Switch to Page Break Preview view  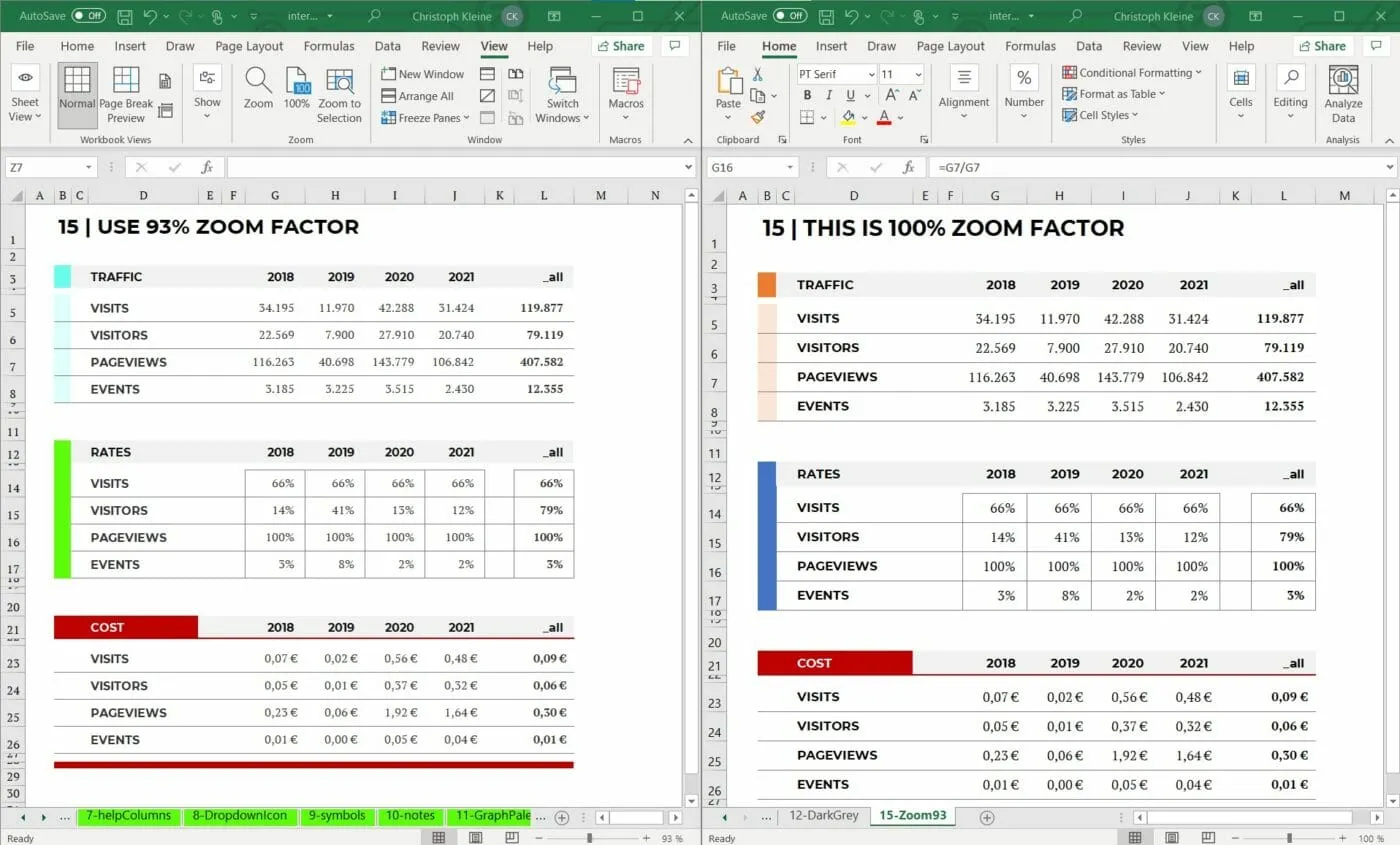[125, 94]
